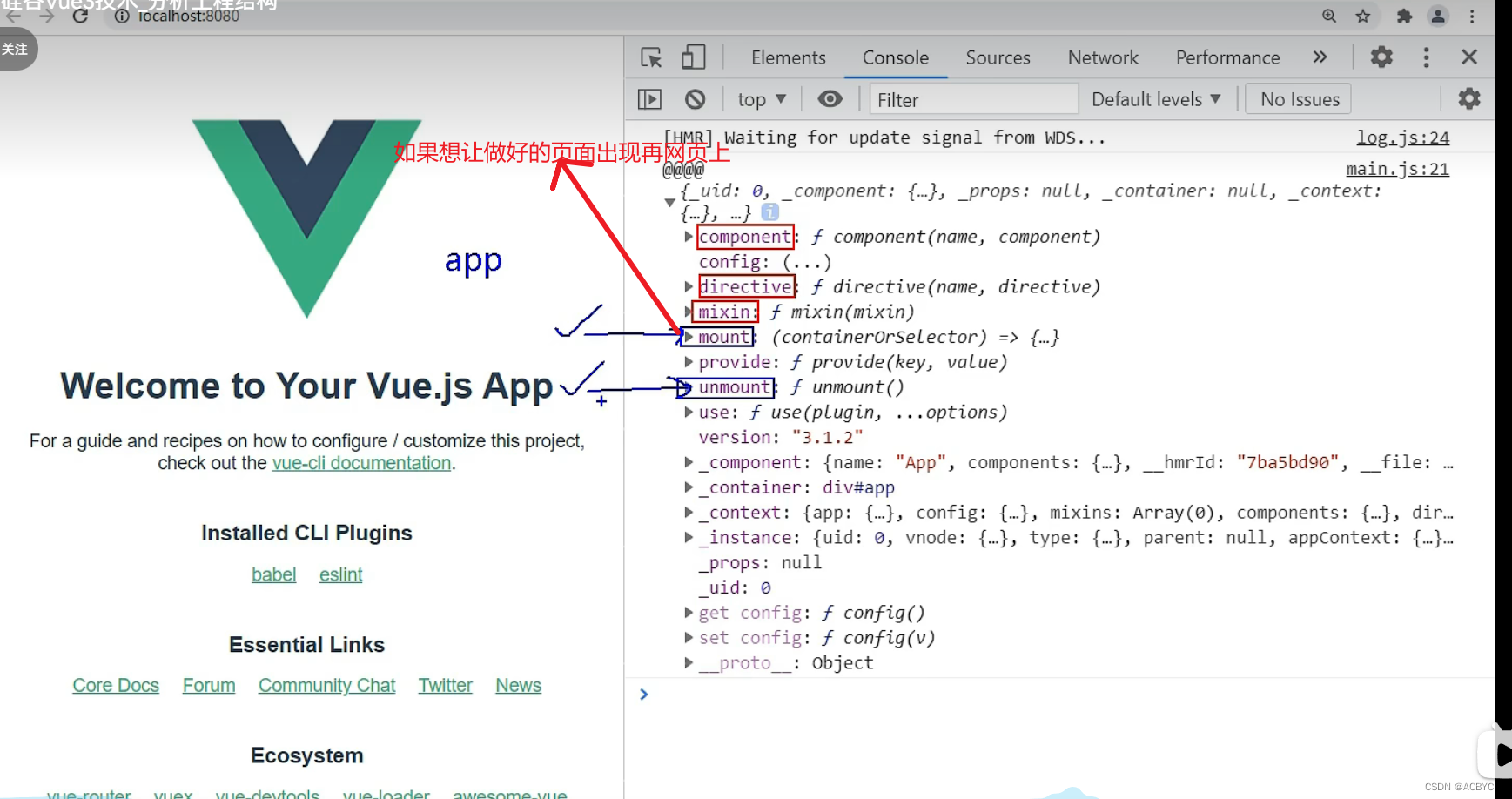Expand the __proto__ Object entry
The width and height of the screenshot is (1512, 799).
click(x=689, y=663)
